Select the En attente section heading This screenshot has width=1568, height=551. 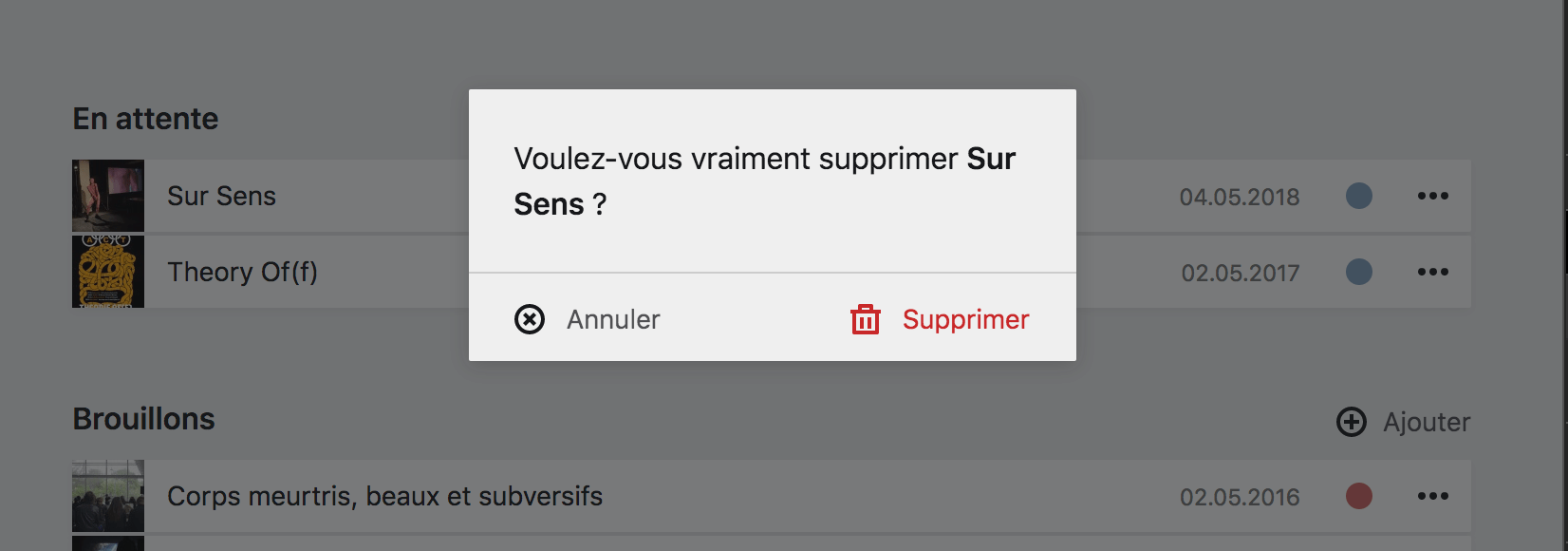tap(145, 118)
